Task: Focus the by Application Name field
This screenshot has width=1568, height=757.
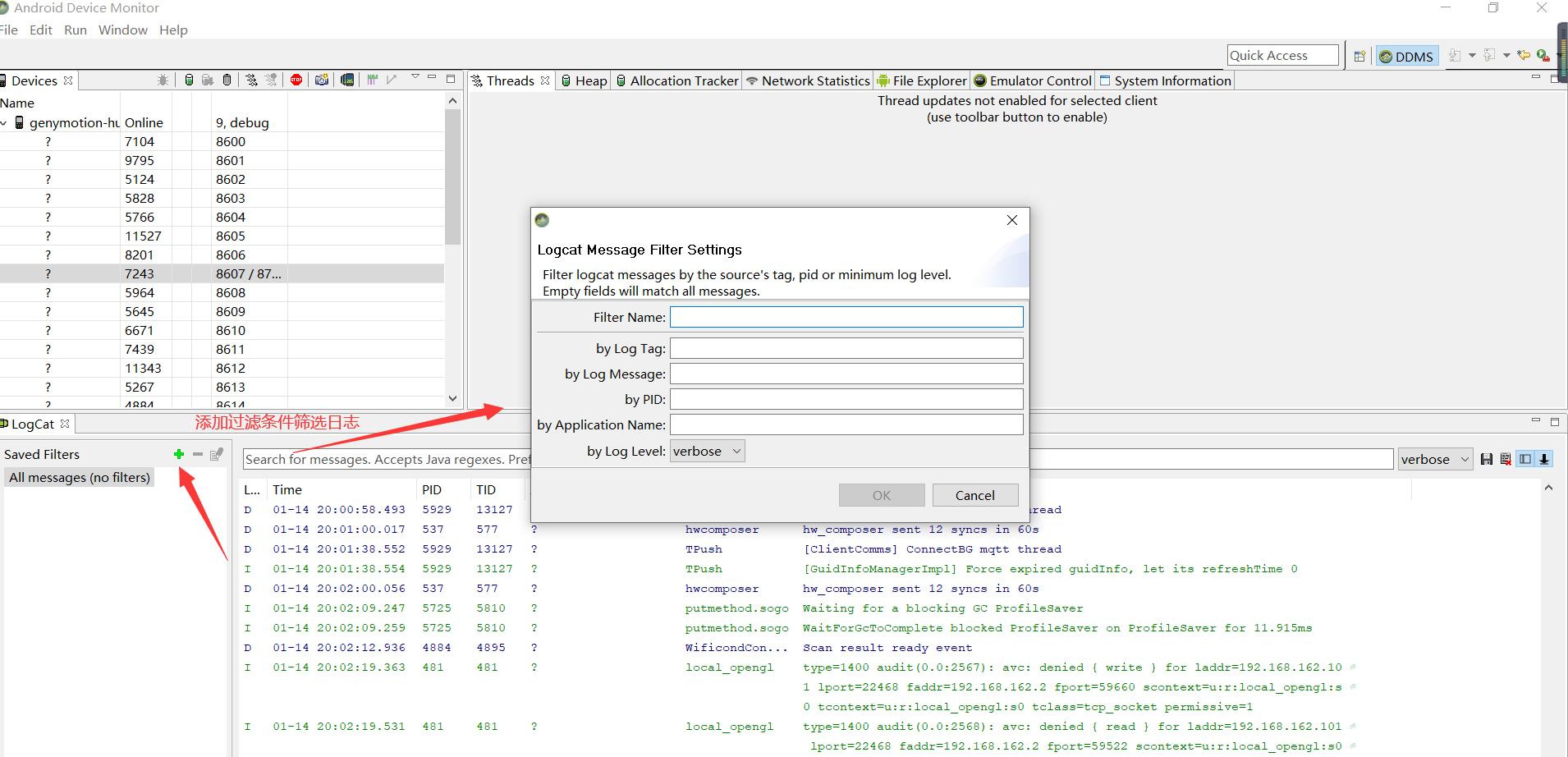Action: click(846, 424)
